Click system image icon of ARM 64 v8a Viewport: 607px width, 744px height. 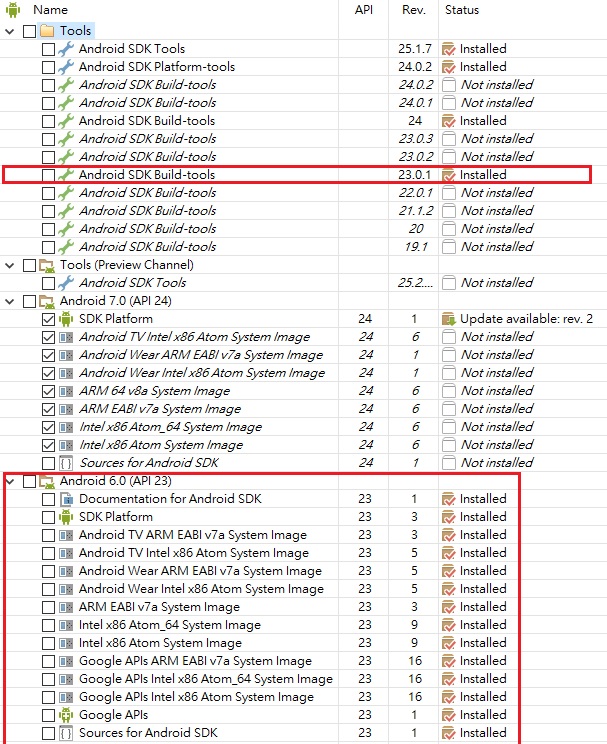(66, 391)
